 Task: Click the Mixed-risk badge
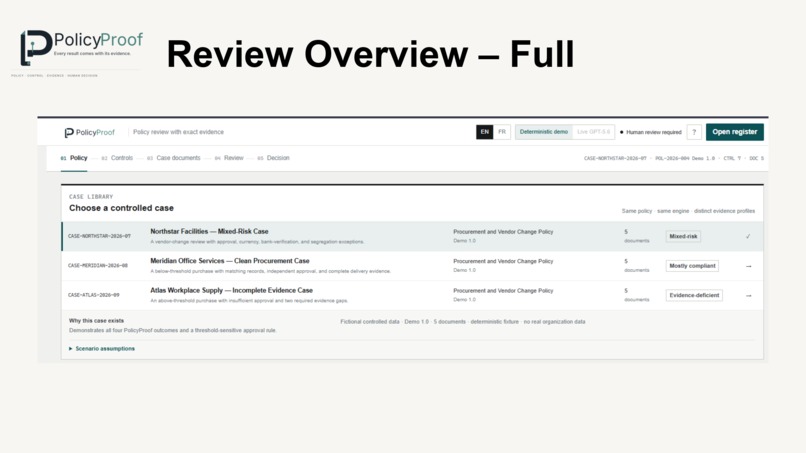tap(683, 237)
